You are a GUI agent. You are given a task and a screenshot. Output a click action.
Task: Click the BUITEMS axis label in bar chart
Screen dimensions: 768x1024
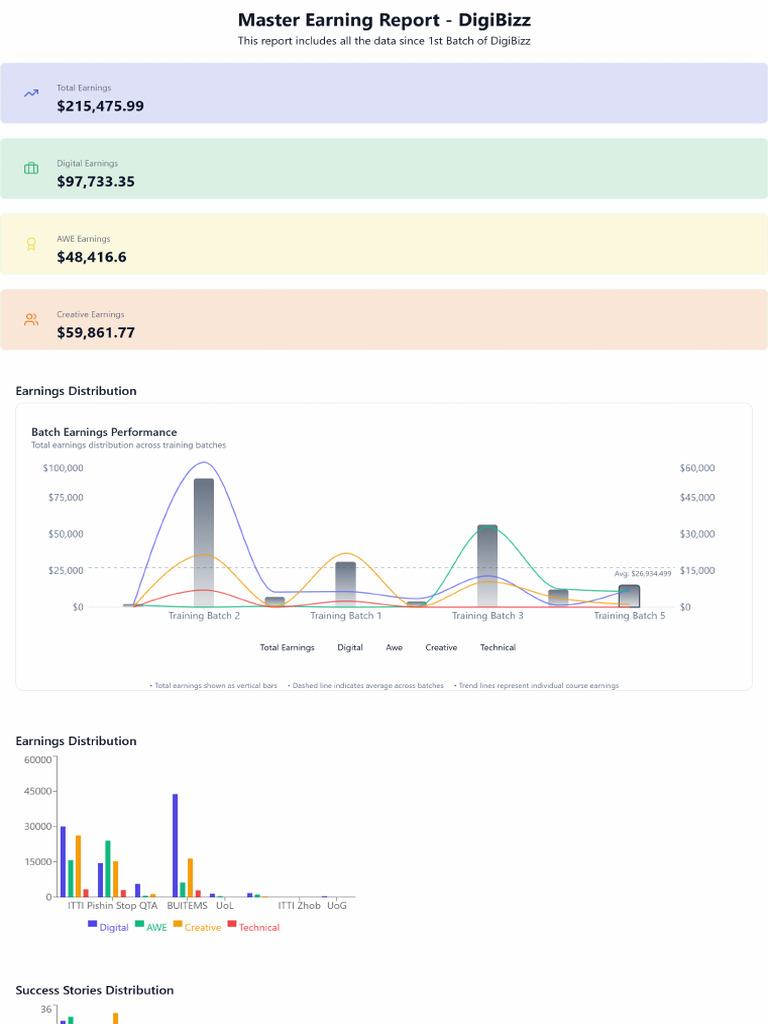click(x=187, y=906)
